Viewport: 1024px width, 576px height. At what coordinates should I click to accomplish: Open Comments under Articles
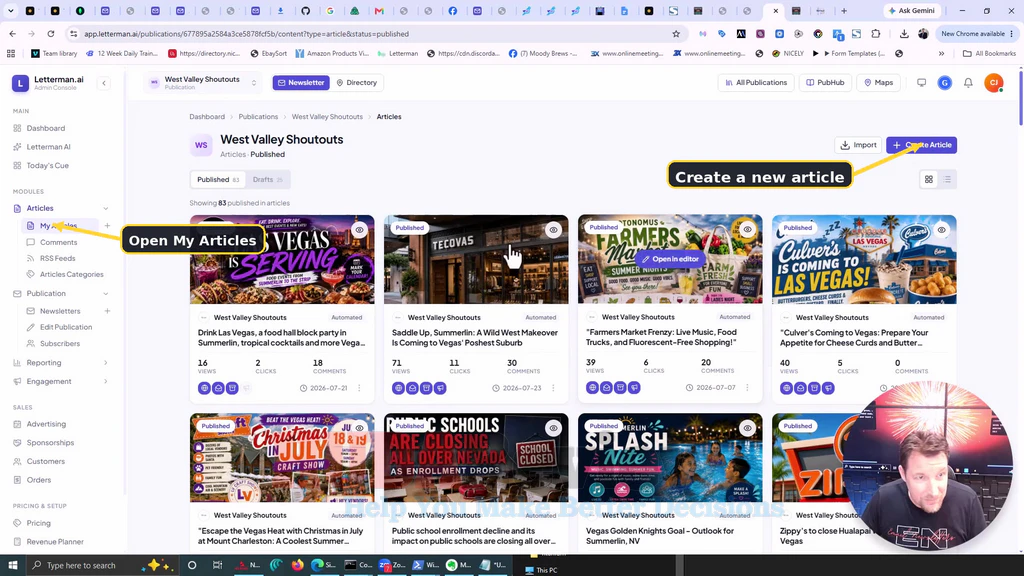tap(58, 242)
